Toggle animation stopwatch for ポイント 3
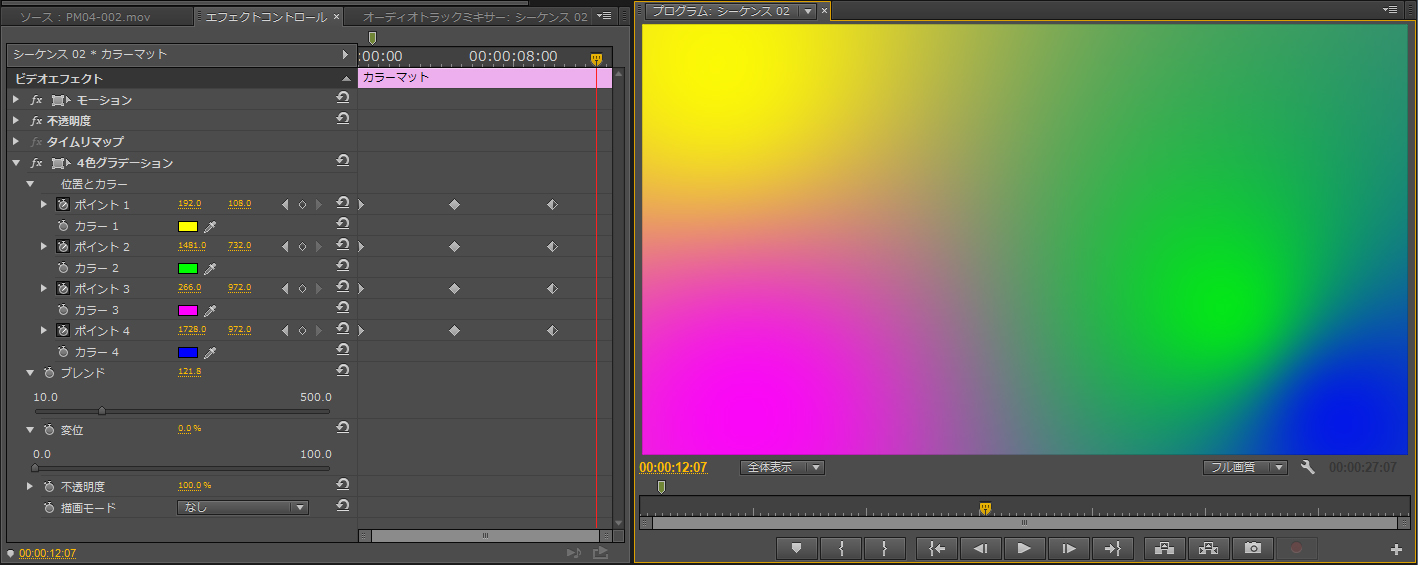 point(62,289)
